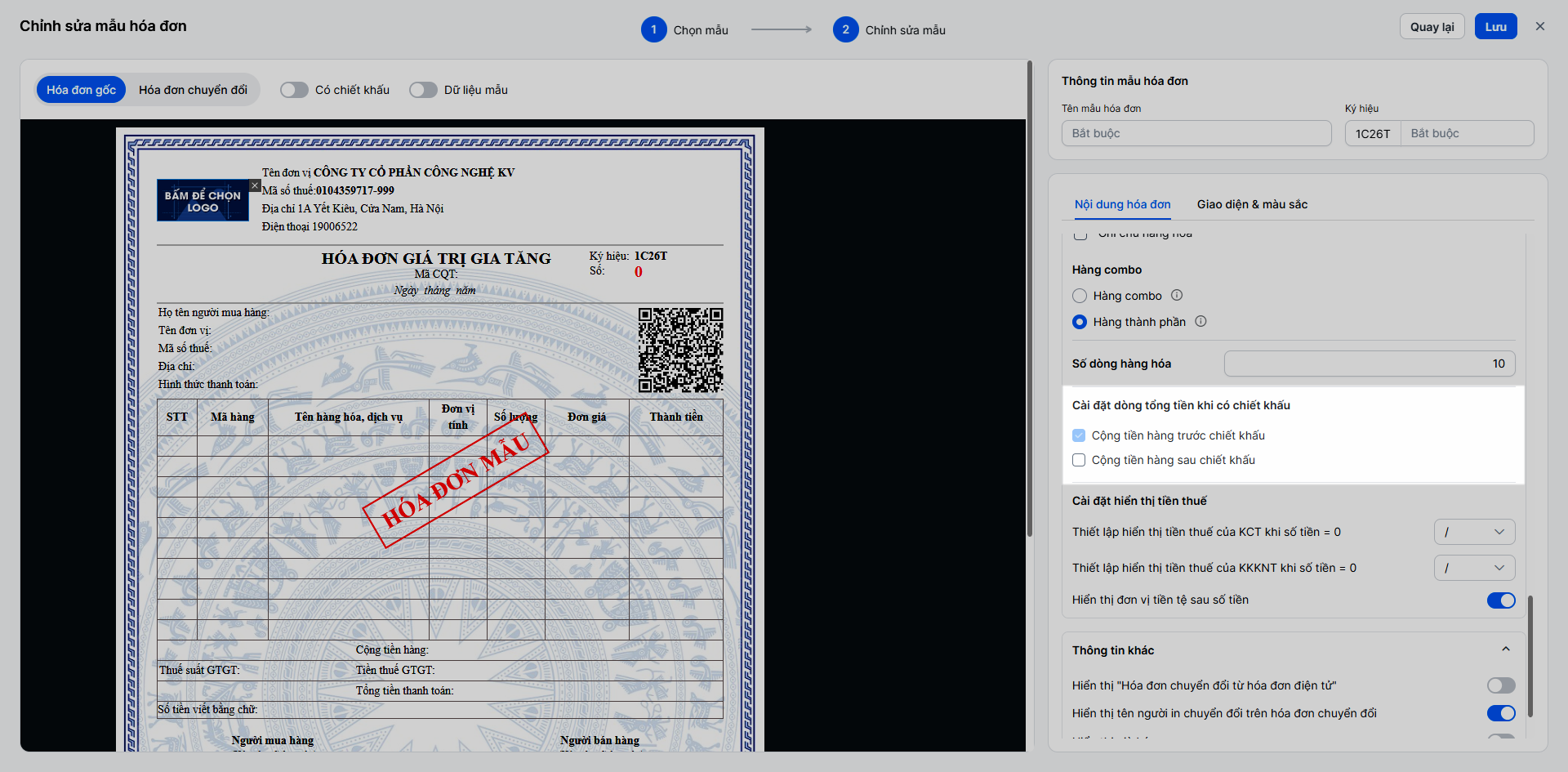Select the Hàng combo radio option
Viewport: 1568px width, 772px height.
(1080, 296)
